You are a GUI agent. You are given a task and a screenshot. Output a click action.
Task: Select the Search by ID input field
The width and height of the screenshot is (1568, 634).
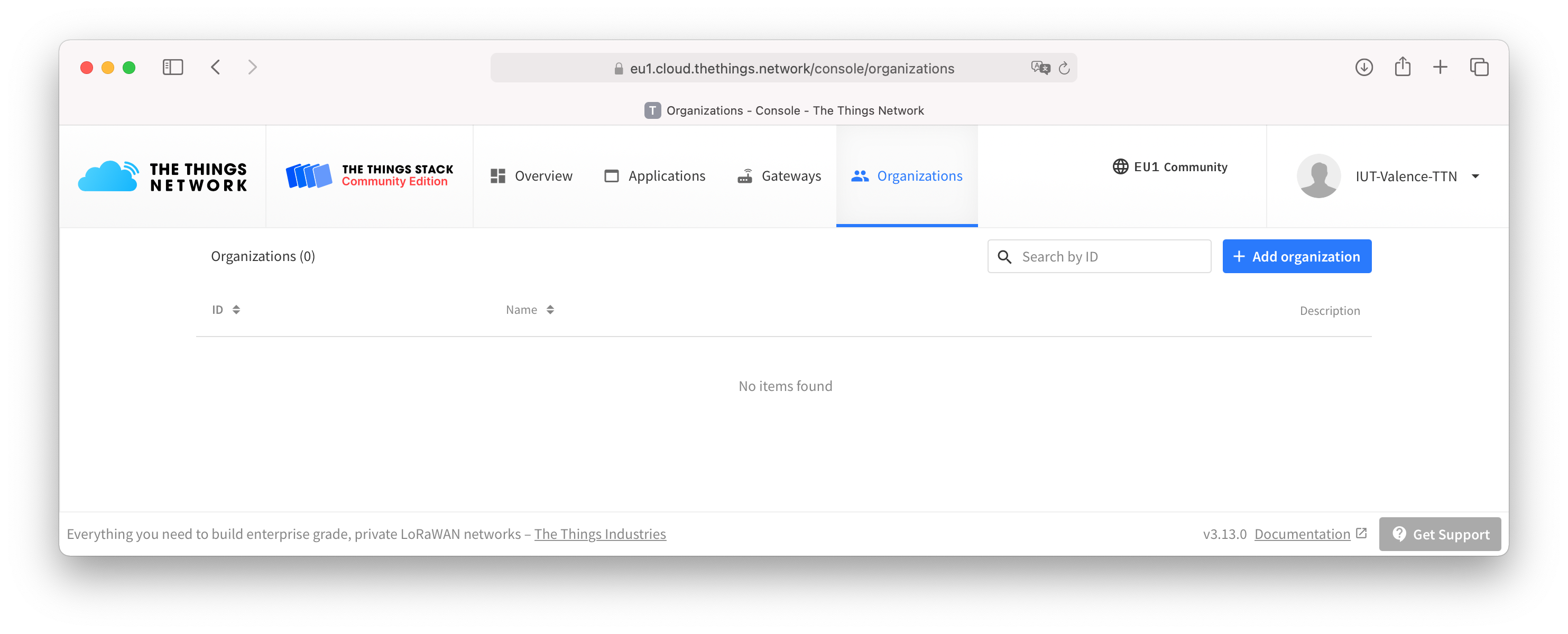(1098, 256)
